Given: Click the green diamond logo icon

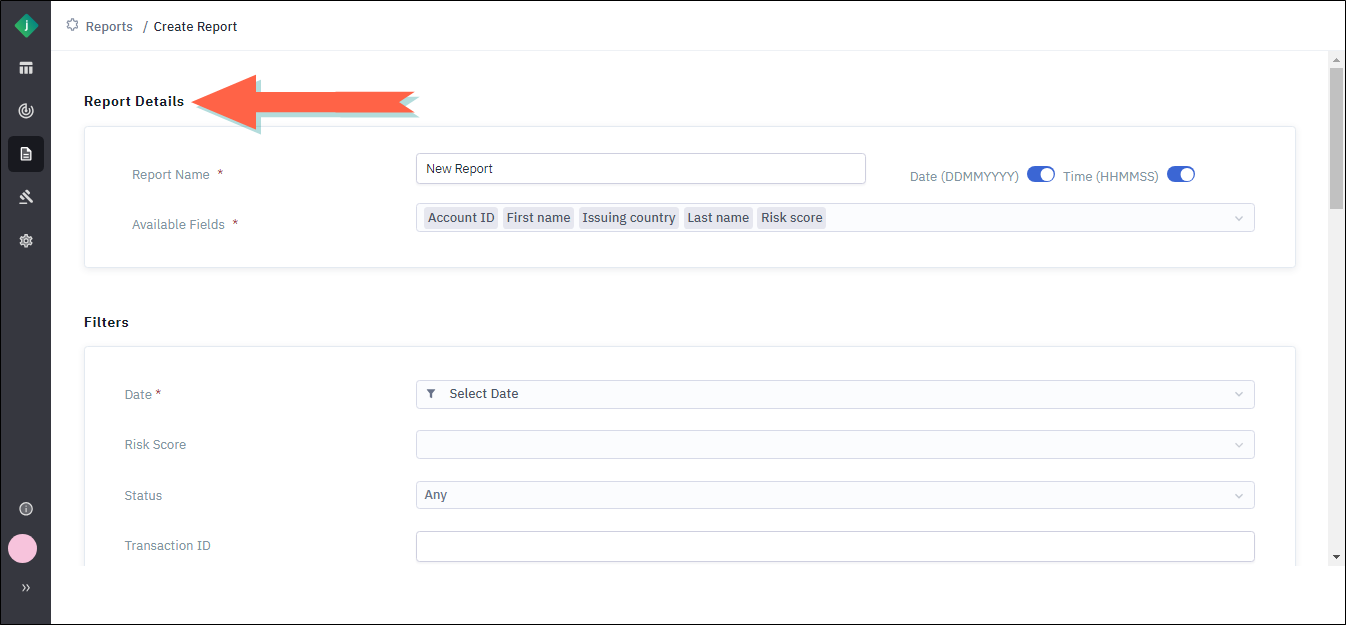Looking at the screenshot, I should pyautogui.click(x=26, y=27).
